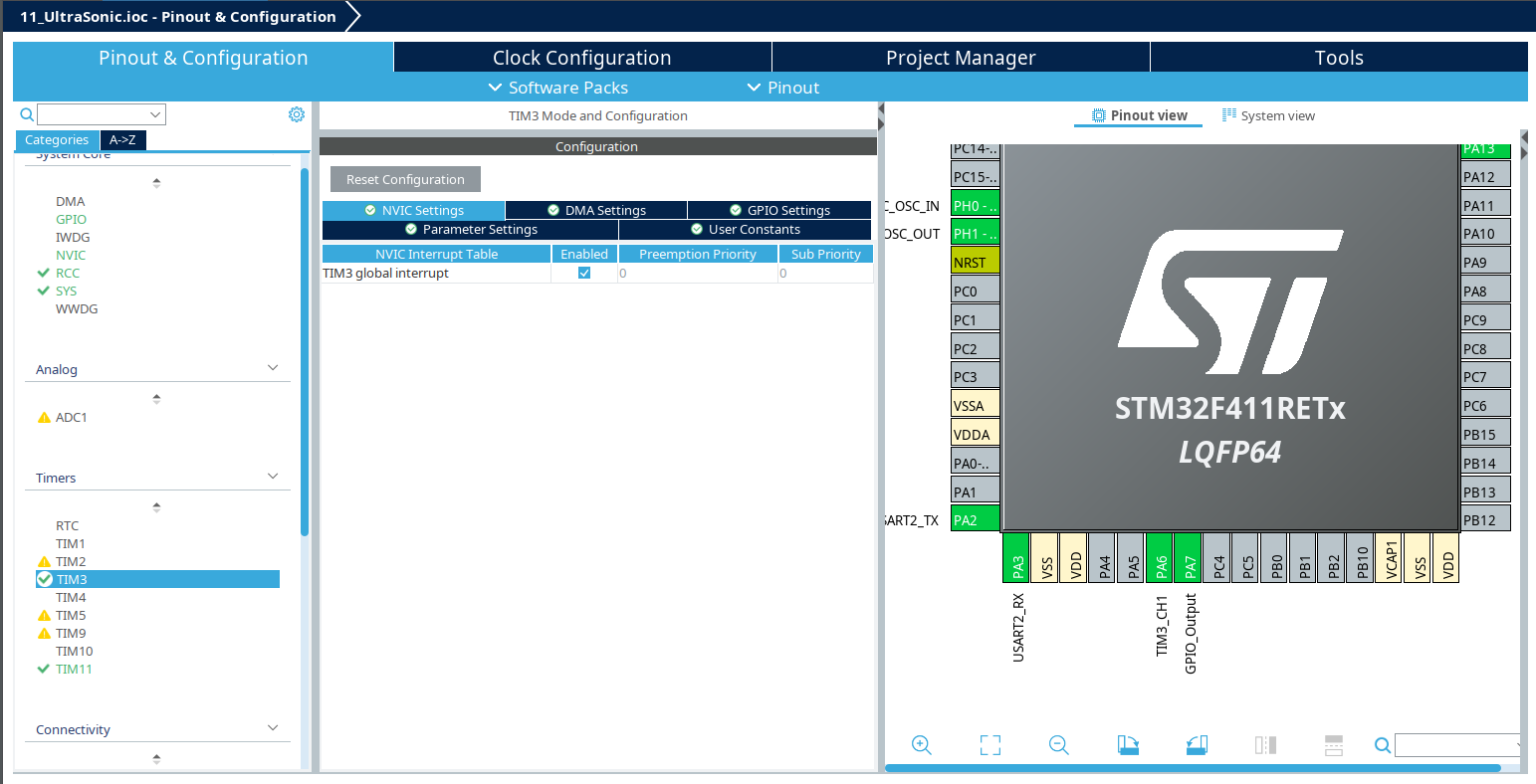Screen dimensions: 1536x784
Task: Select RTC in the Timers list
Action: [67, 525]
